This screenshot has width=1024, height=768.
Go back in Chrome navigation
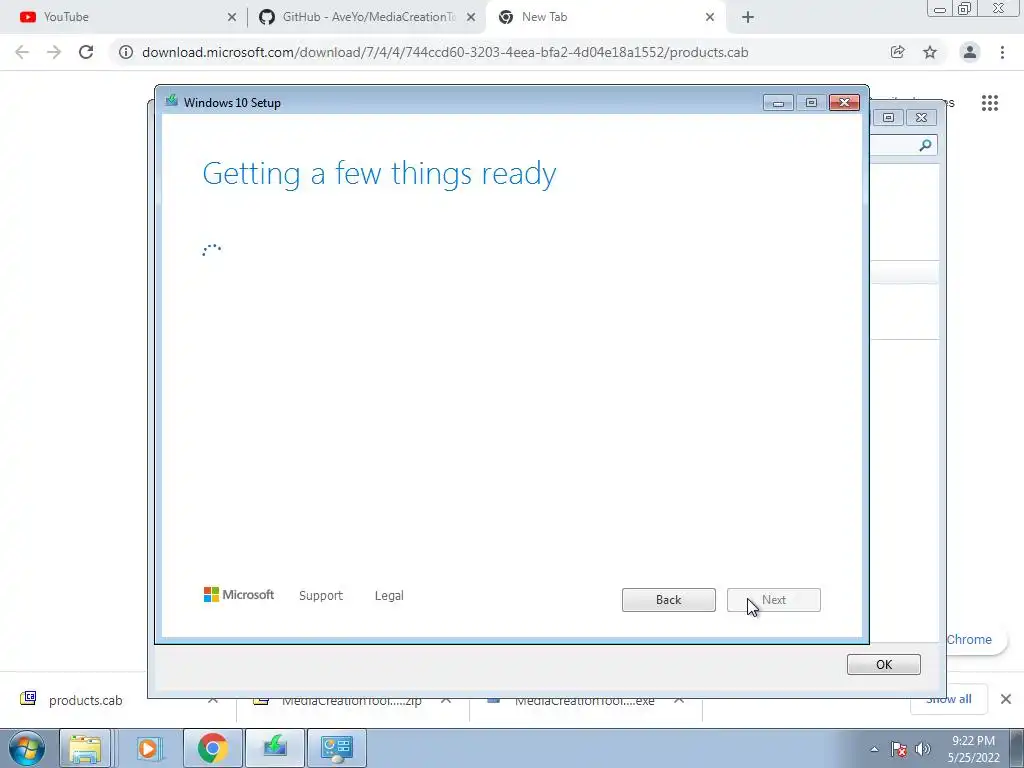click(x=22, y=52)
